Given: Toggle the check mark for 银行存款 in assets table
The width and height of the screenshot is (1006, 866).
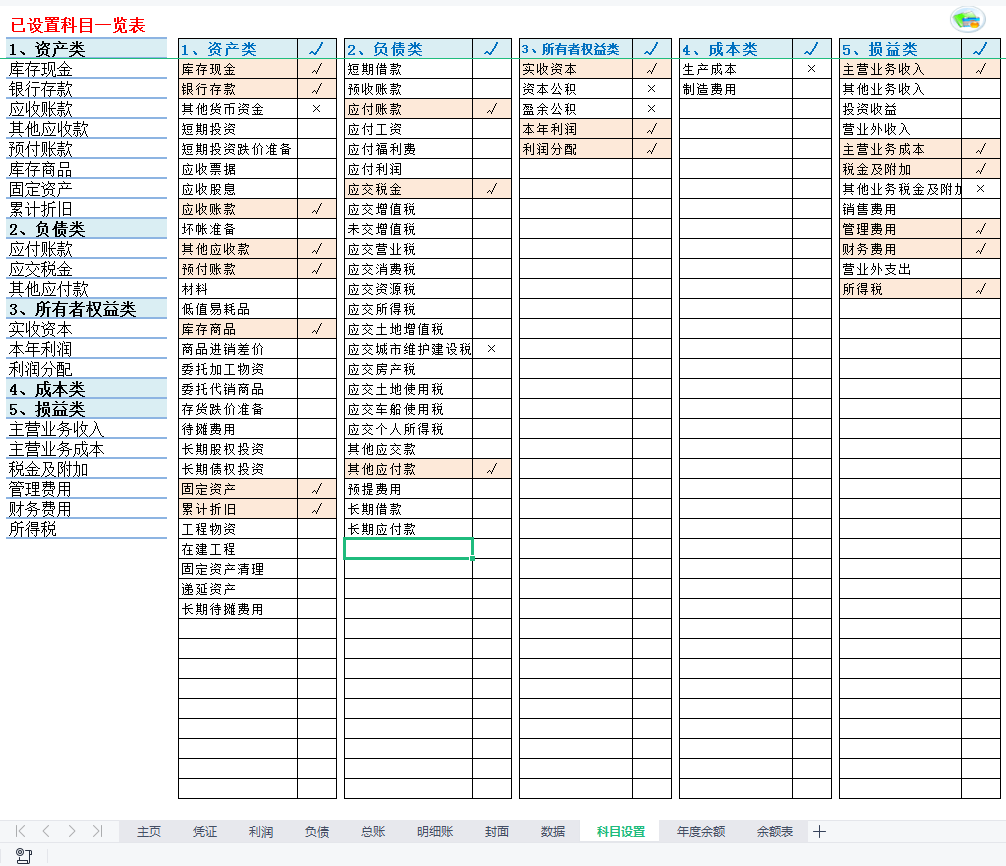Looking at the screenshot, I should click(x=316, y=89).
